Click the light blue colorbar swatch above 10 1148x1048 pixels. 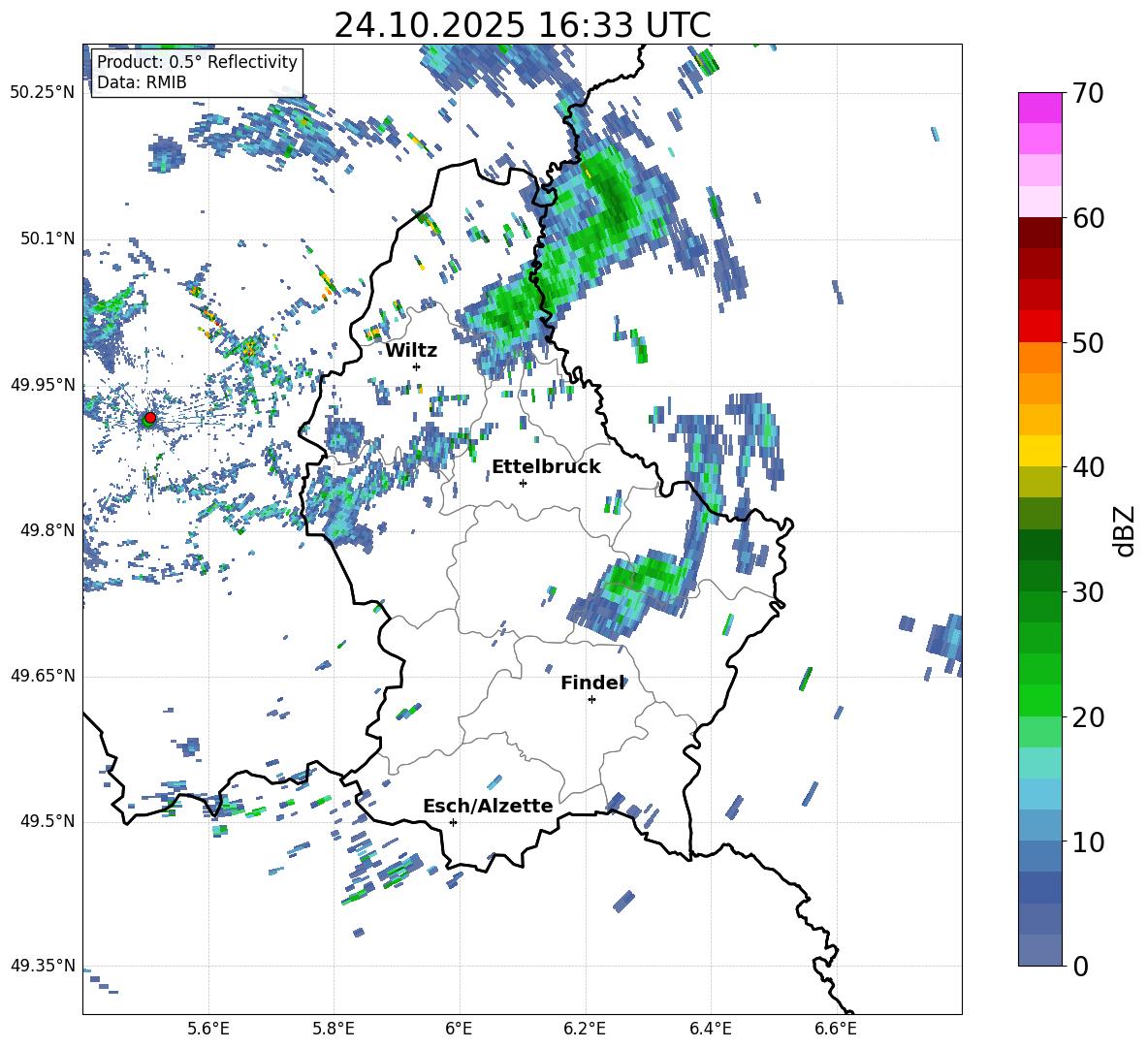1039,825
